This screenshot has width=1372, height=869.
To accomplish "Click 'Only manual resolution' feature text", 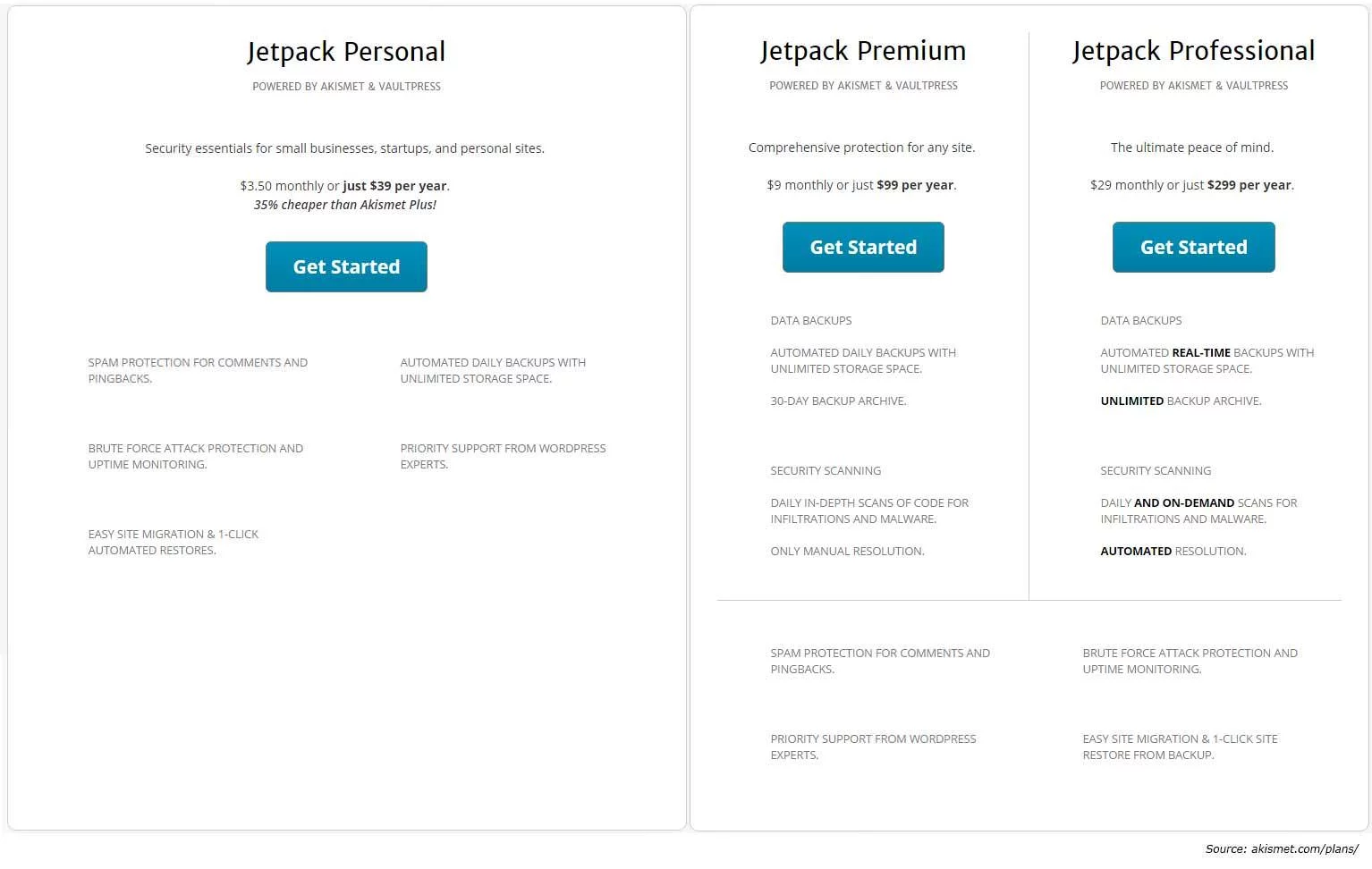I will coord(847,552).
